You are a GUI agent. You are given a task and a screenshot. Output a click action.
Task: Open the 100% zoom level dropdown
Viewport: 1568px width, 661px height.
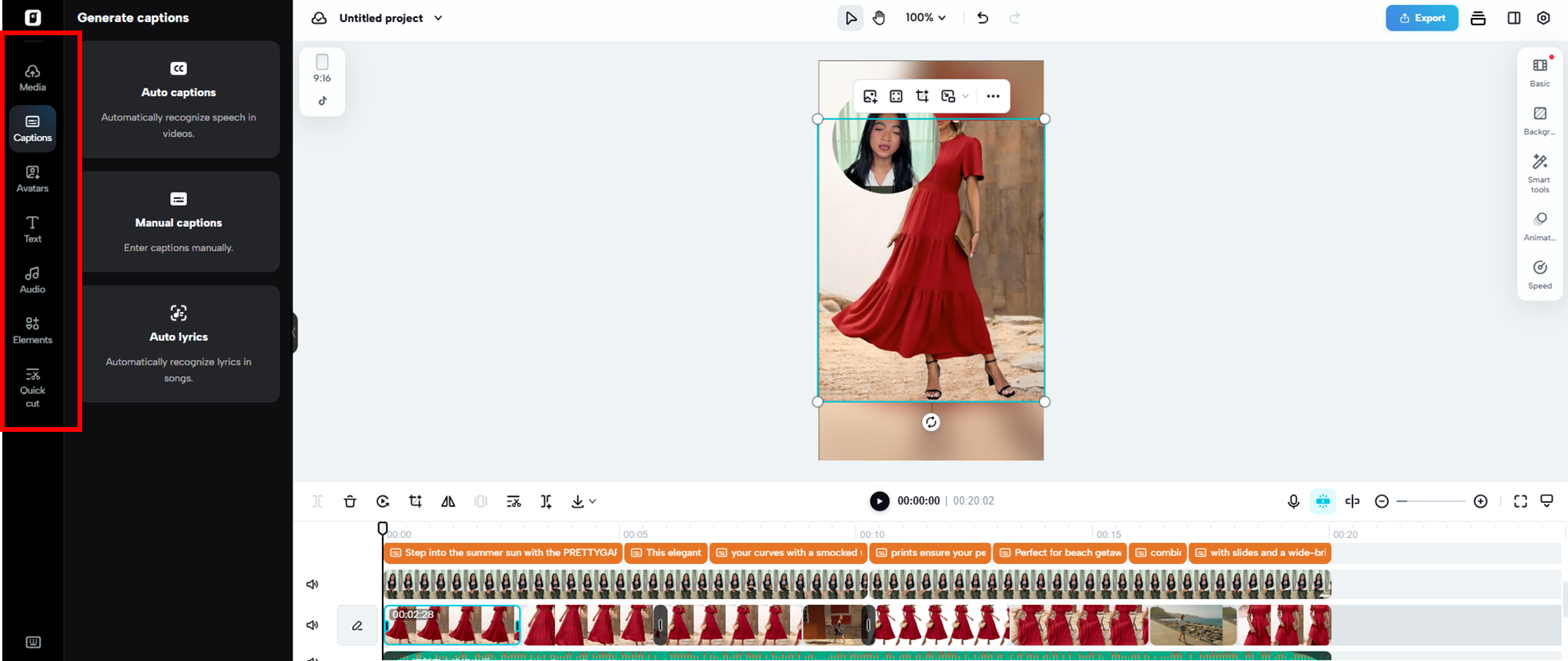coord(925,18)
